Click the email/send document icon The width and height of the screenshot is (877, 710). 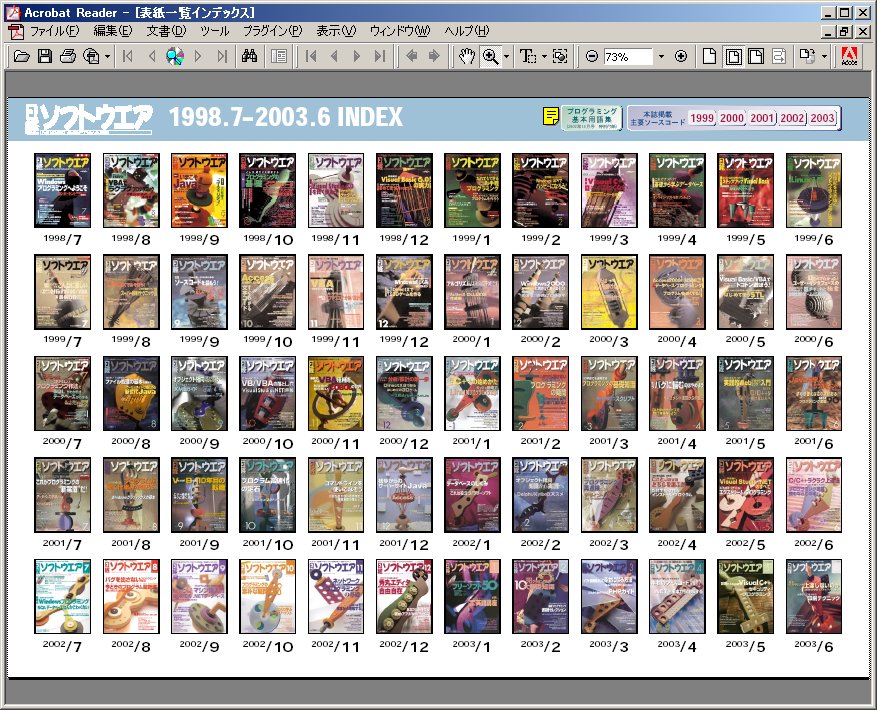coord(91,56)
